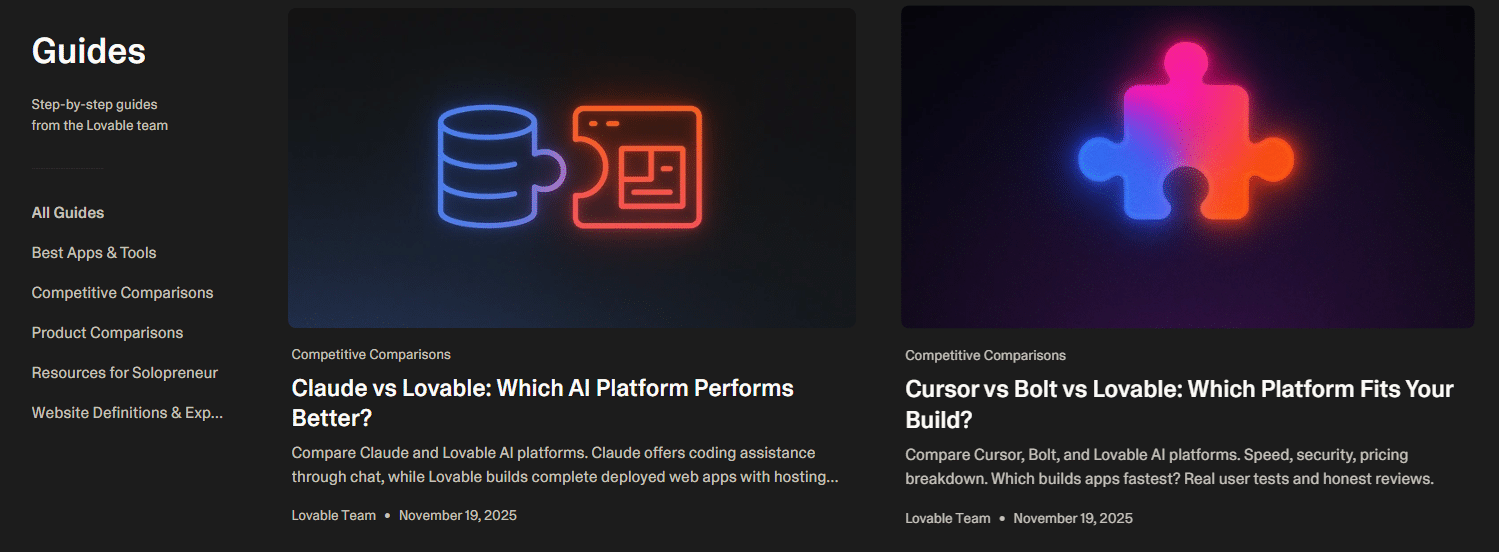Click Competitive Comparisons tag above Cursor article
The image size is (1499, 552).
(x=985, y=356)
